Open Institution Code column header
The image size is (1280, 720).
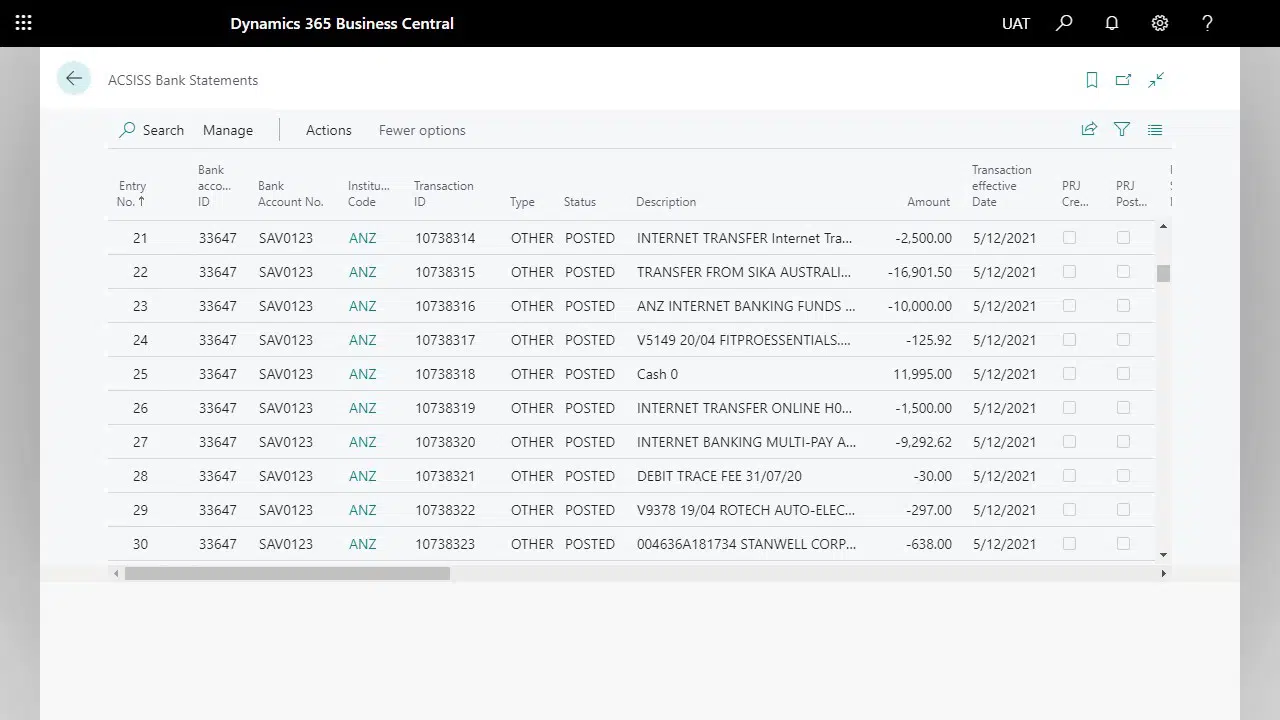[368, 194]
